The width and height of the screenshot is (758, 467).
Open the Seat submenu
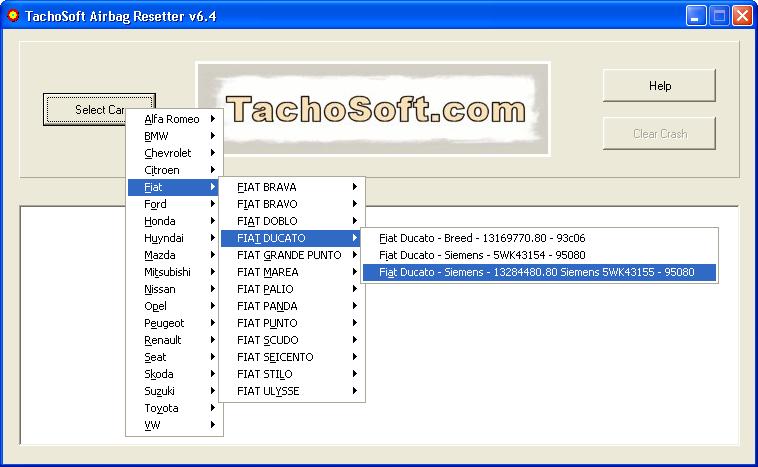173,357
